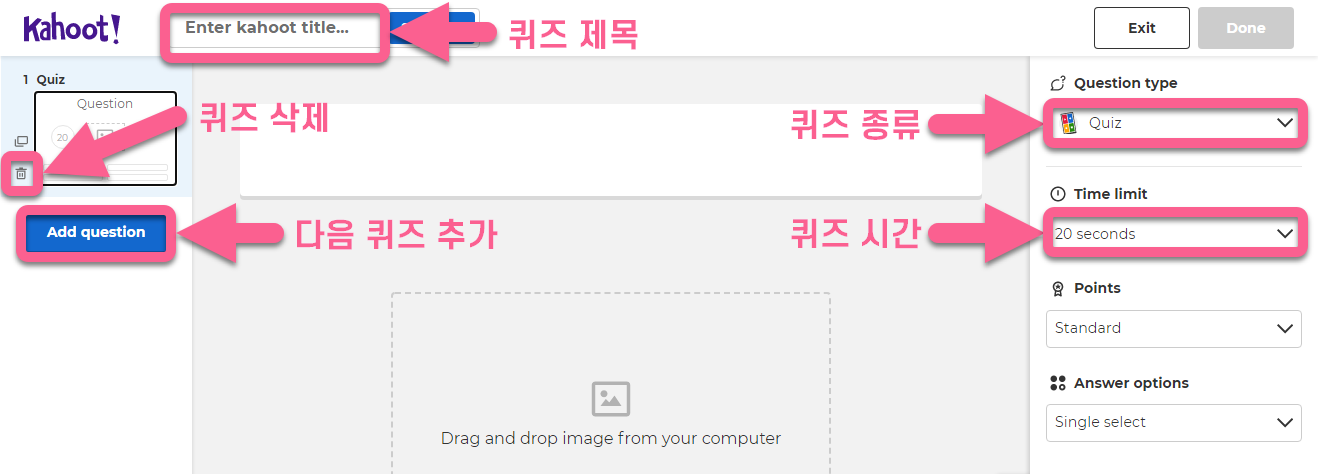Click the Kahoot! logo

point(72,29)
